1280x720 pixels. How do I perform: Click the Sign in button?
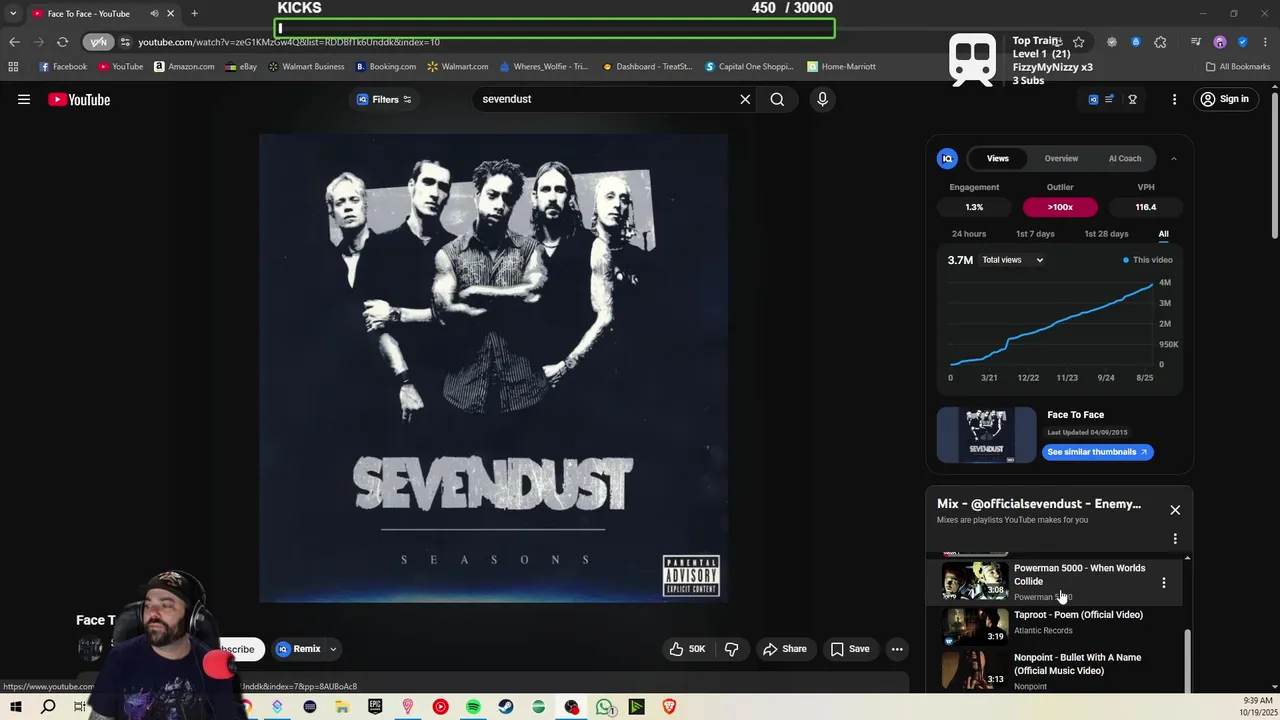1224,99
